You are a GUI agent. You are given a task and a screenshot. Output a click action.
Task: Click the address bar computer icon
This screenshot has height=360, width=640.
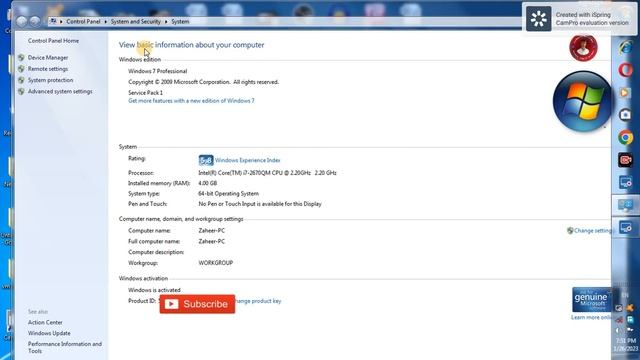click(x=53, y=21)
